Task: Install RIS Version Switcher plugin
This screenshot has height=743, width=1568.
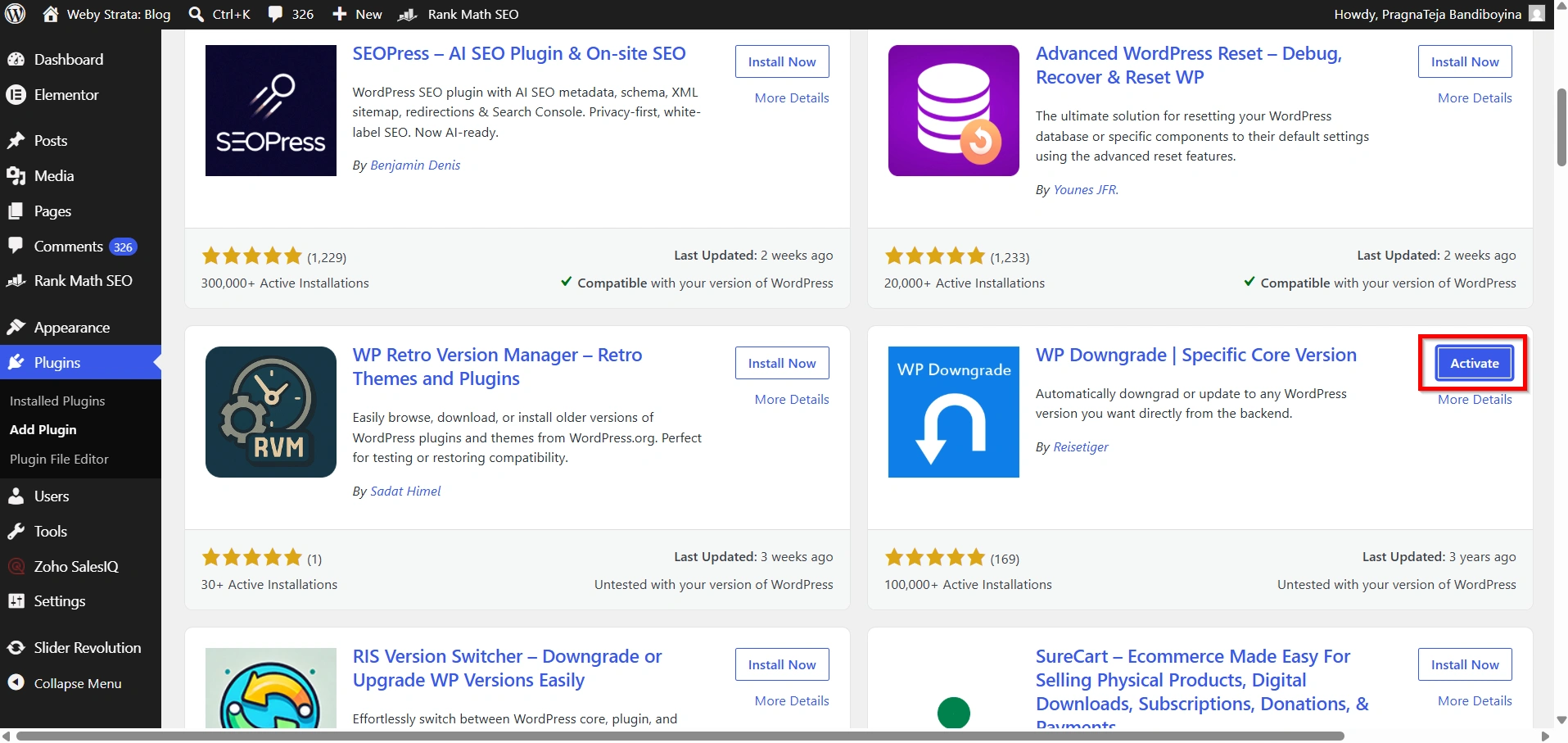Action: tap(782, 664)
